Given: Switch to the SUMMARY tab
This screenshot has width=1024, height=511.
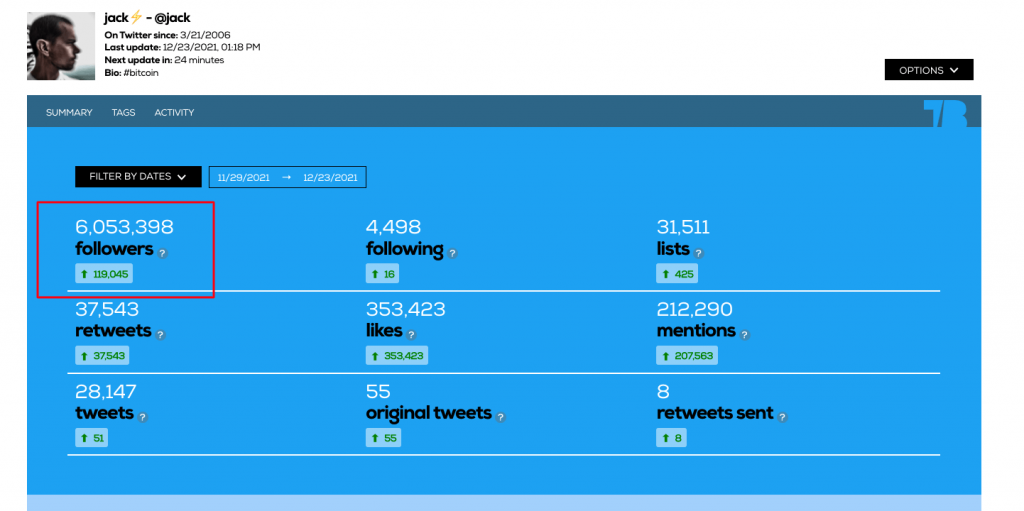Looking at the screenshot, I should click(x=69, y=112).
